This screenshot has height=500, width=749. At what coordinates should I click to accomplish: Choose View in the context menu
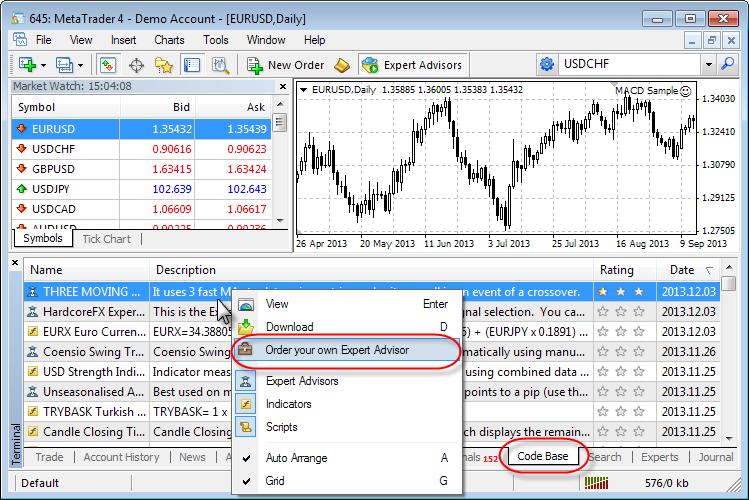tap(347, 304)
